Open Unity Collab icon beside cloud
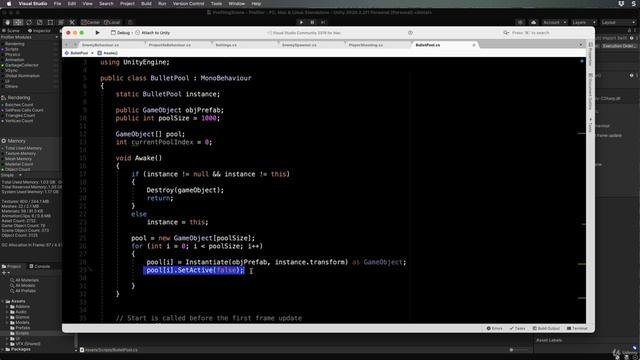640x360 pixels. pyautogui.click(x=520, y=22)
